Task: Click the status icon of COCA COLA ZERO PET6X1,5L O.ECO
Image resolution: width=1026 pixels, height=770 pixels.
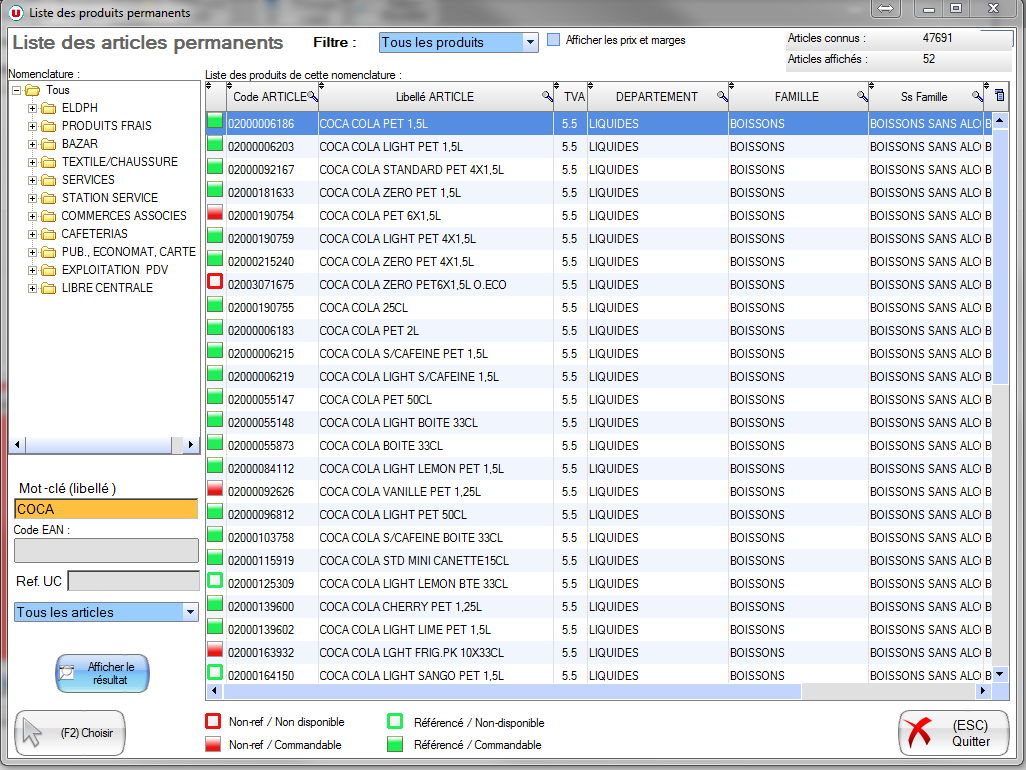Action: 215,284
